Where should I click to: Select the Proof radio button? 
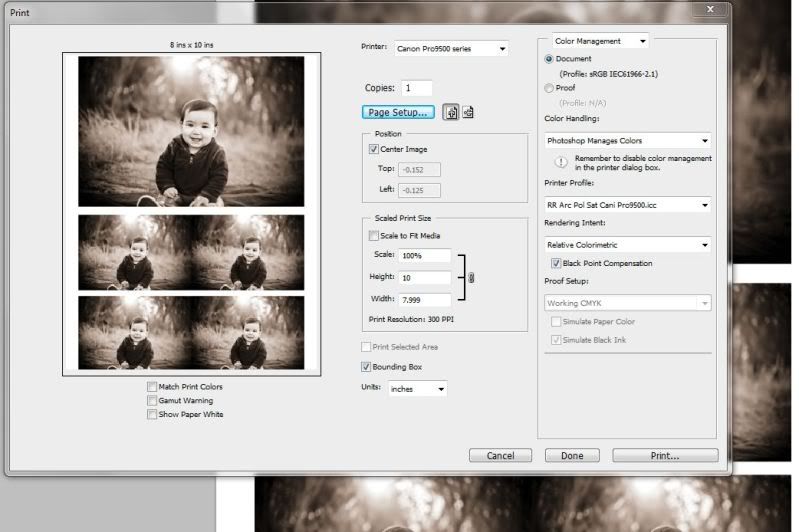coord(549,88)
